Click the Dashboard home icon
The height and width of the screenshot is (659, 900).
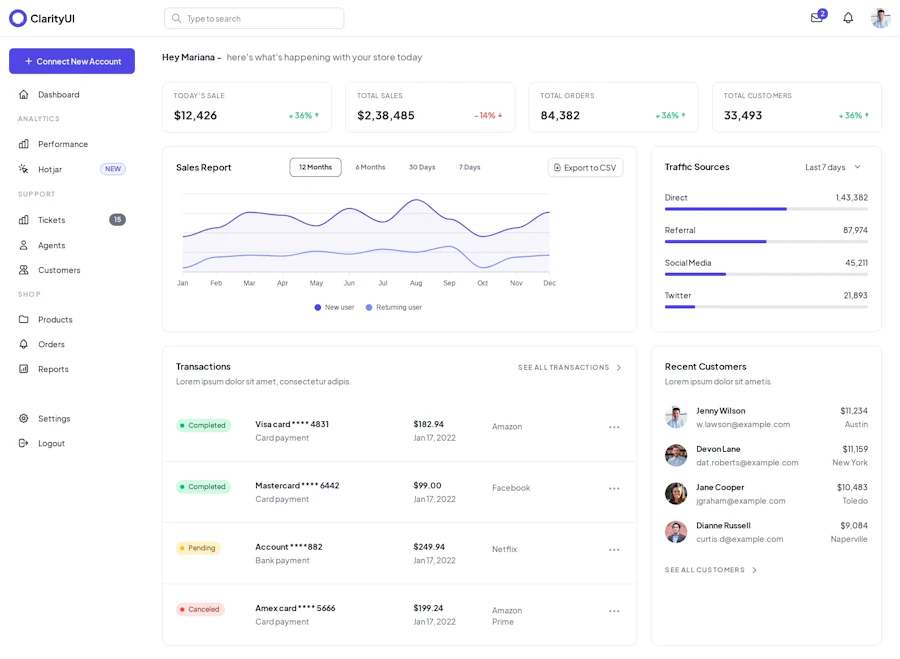tap(24, 94)
